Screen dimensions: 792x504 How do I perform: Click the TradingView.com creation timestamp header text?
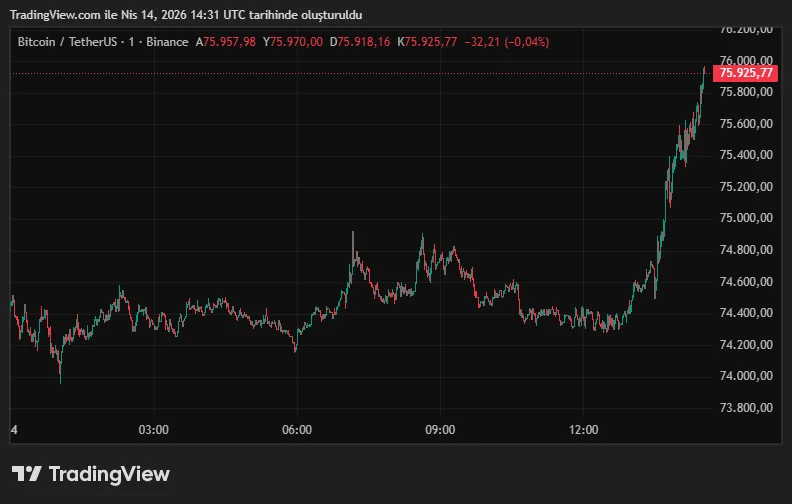click(x=186, y=15)
